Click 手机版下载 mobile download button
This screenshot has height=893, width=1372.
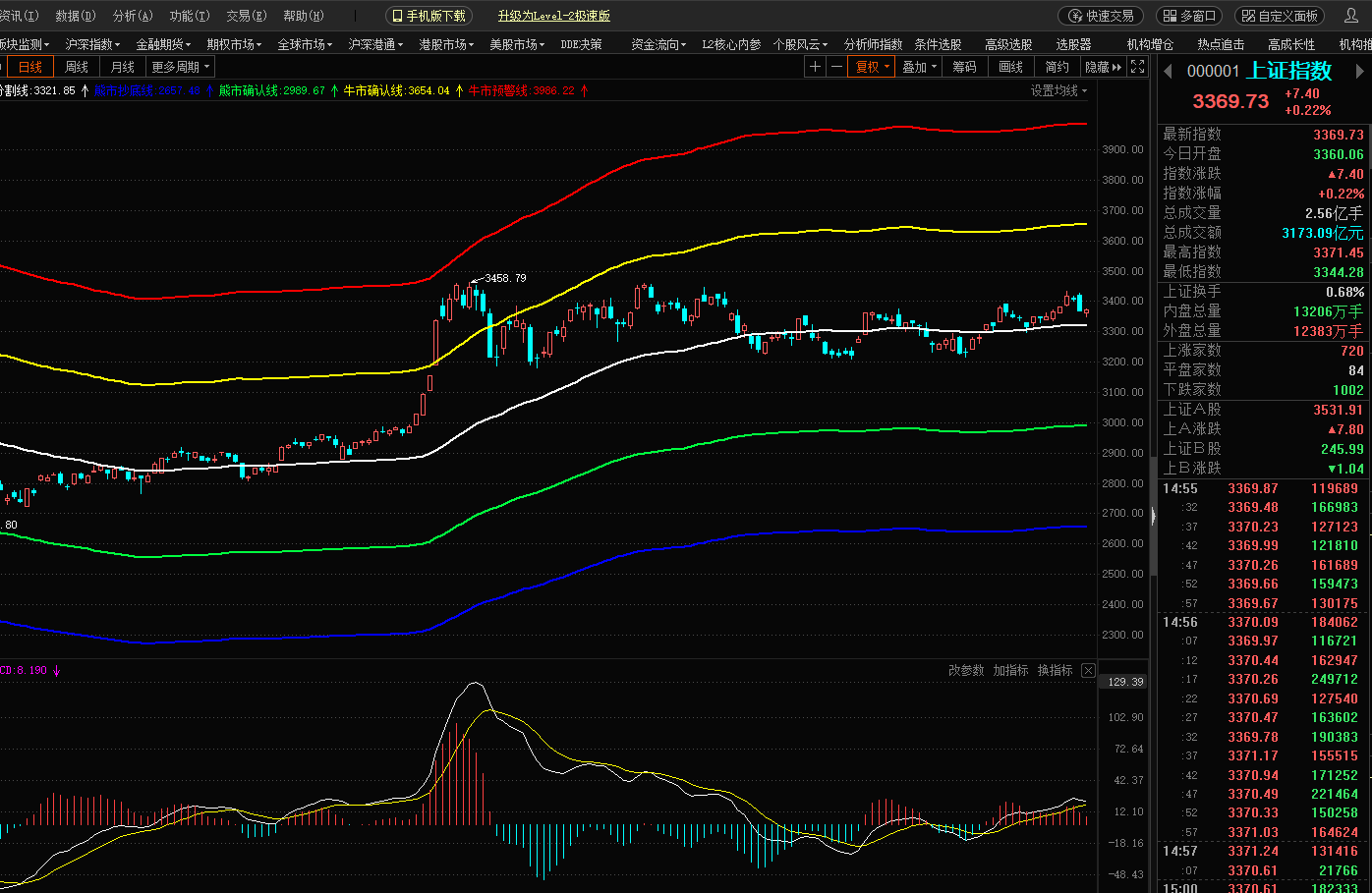click(x=429, y=16)
